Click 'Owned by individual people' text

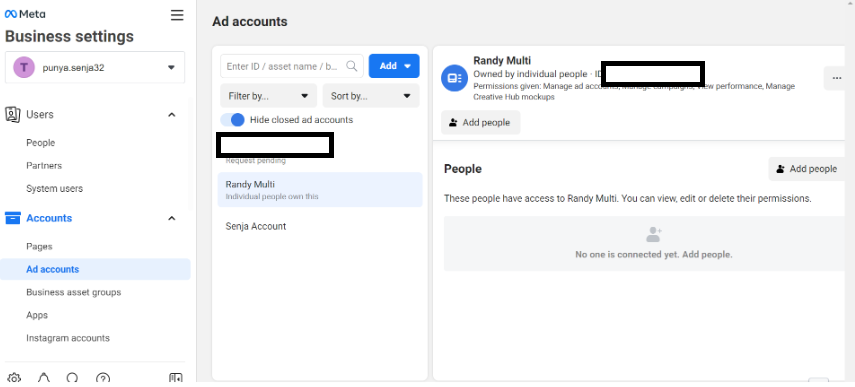(530, 74)
